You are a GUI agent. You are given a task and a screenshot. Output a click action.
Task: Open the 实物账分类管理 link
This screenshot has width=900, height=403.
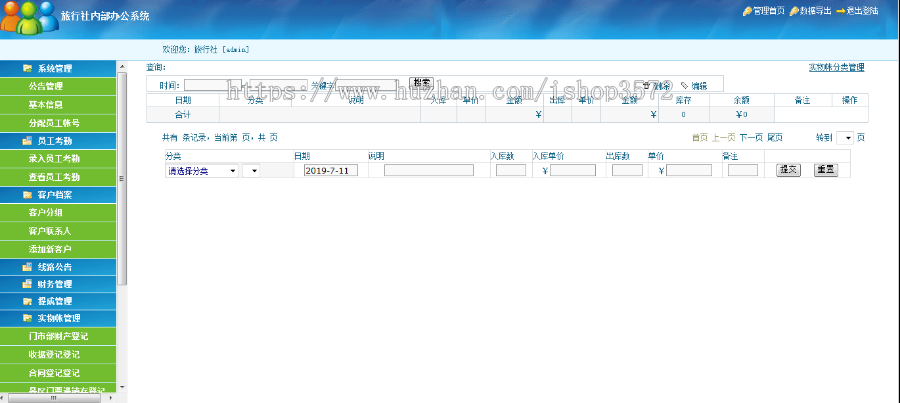point(836,68)
